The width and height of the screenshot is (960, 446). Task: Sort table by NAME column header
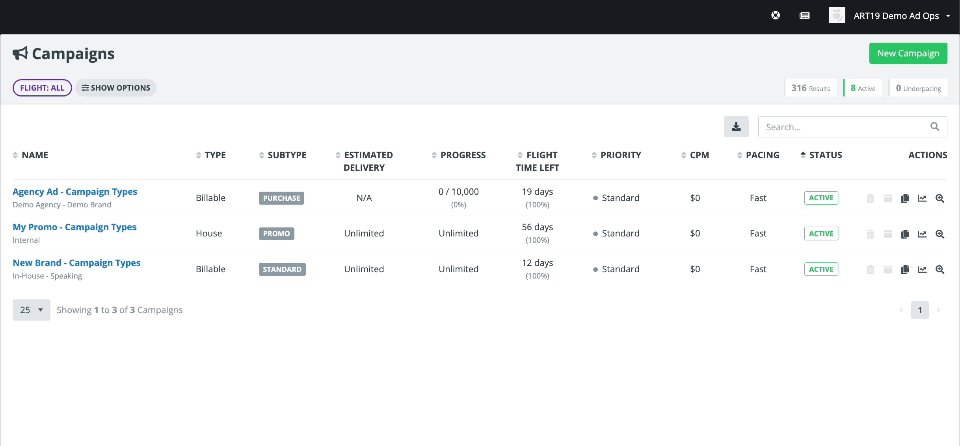click(x=35, y=155)
